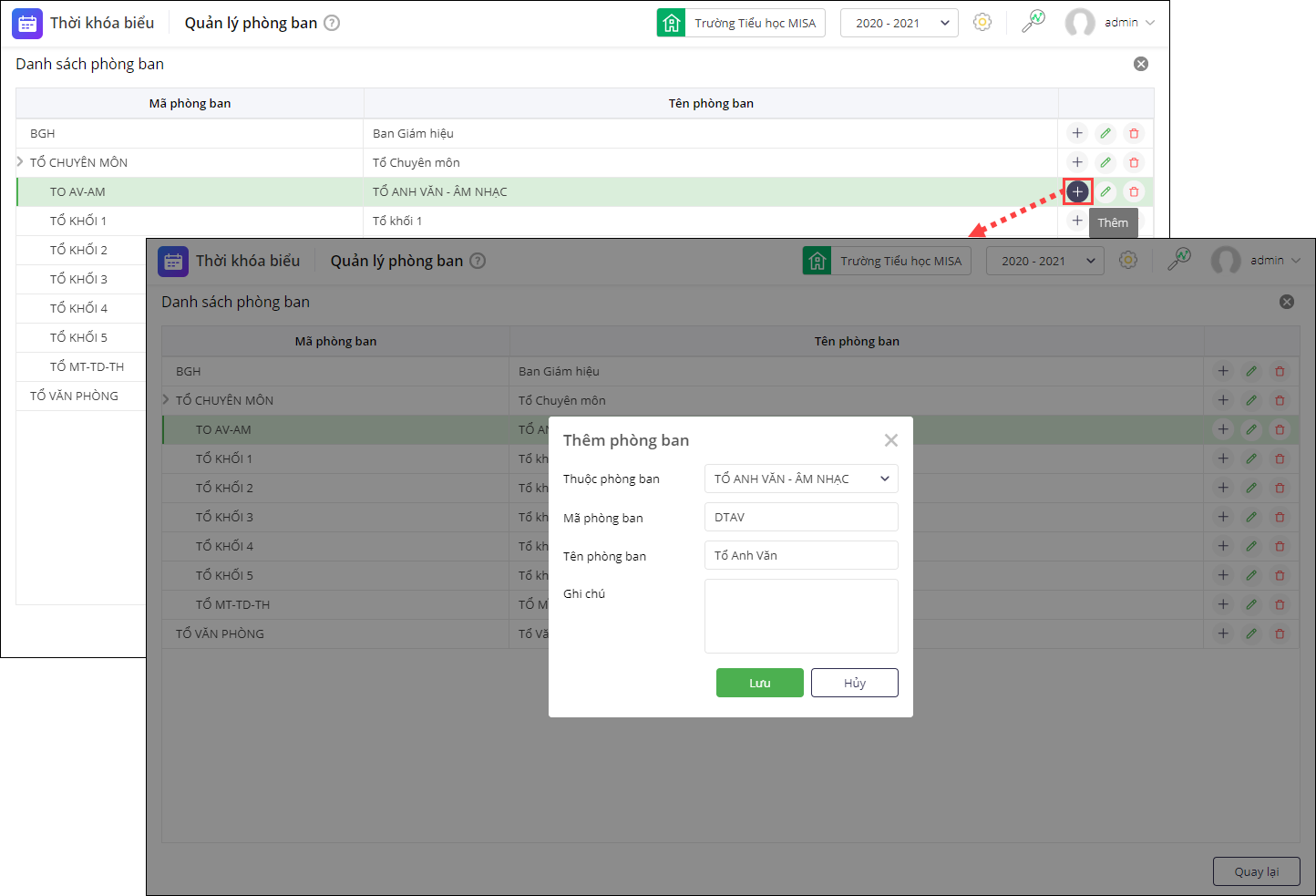
Task: Edit the TỔ MT-TD-TH row in front window
Action: pyautogui.click(x=1251, y=604)
